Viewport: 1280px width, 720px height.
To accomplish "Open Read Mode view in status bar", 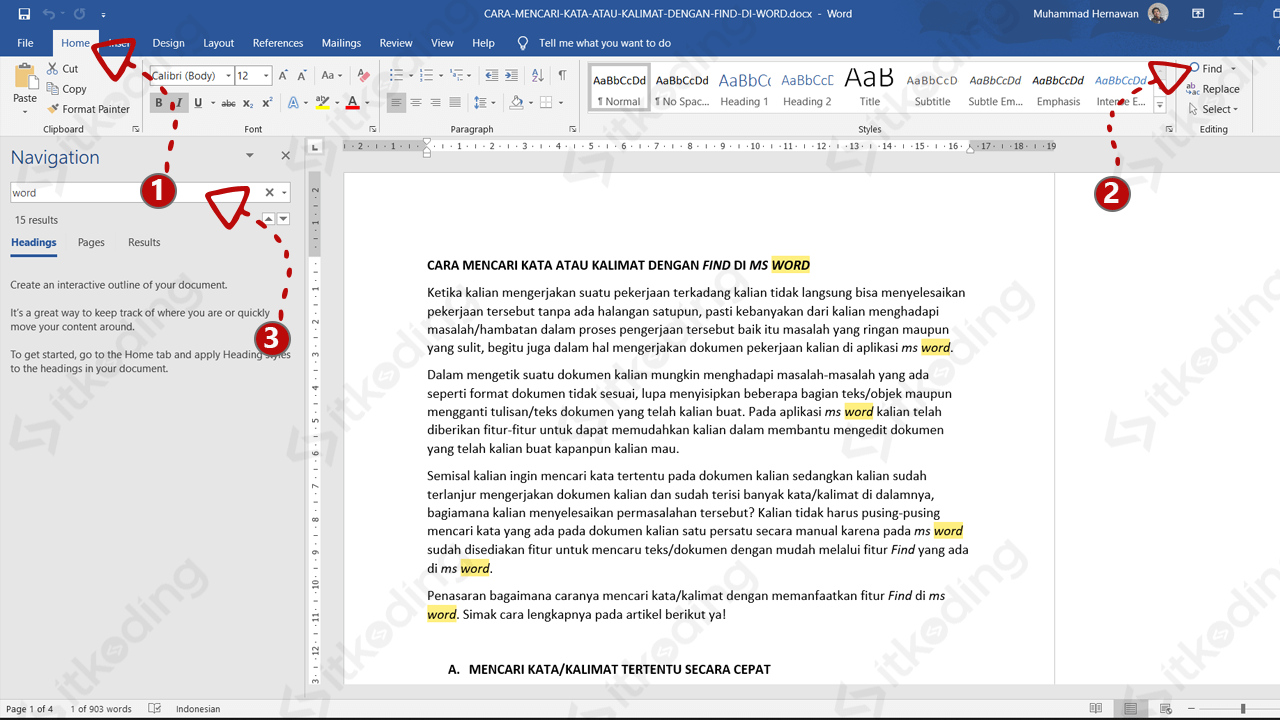I will [1096, 709].
